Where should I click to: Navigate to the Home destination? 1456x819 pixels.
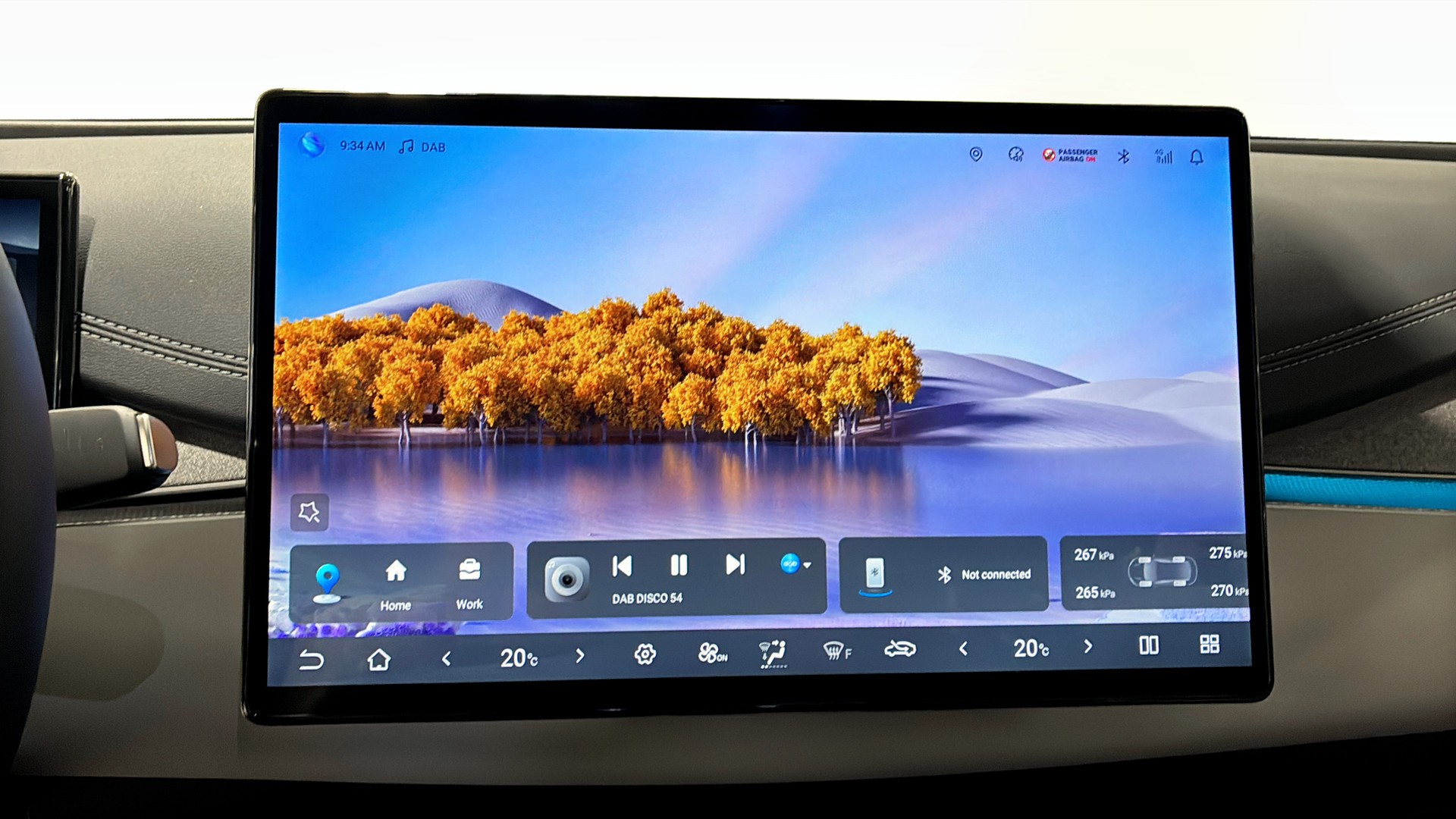pyautogui.click(x=395, y=582)
